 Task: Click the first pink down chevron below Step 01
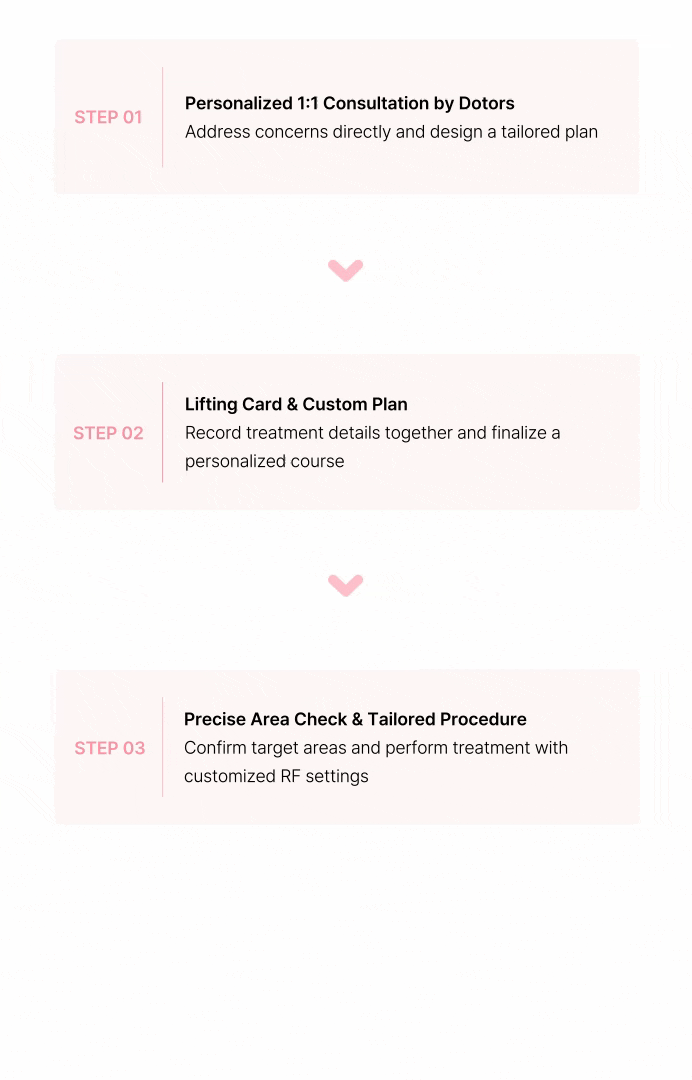point(345,270)
